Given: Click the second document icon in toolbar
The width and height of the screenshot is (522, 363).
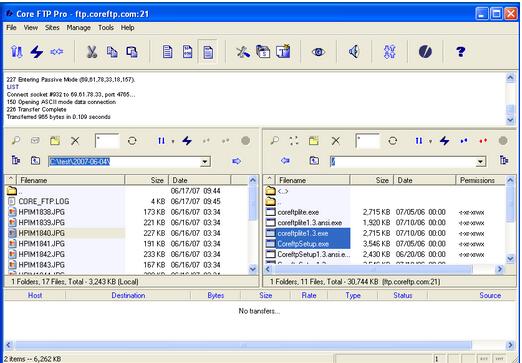Looking at the screenshot, I should pyautogui.click(x=188, y=52).
